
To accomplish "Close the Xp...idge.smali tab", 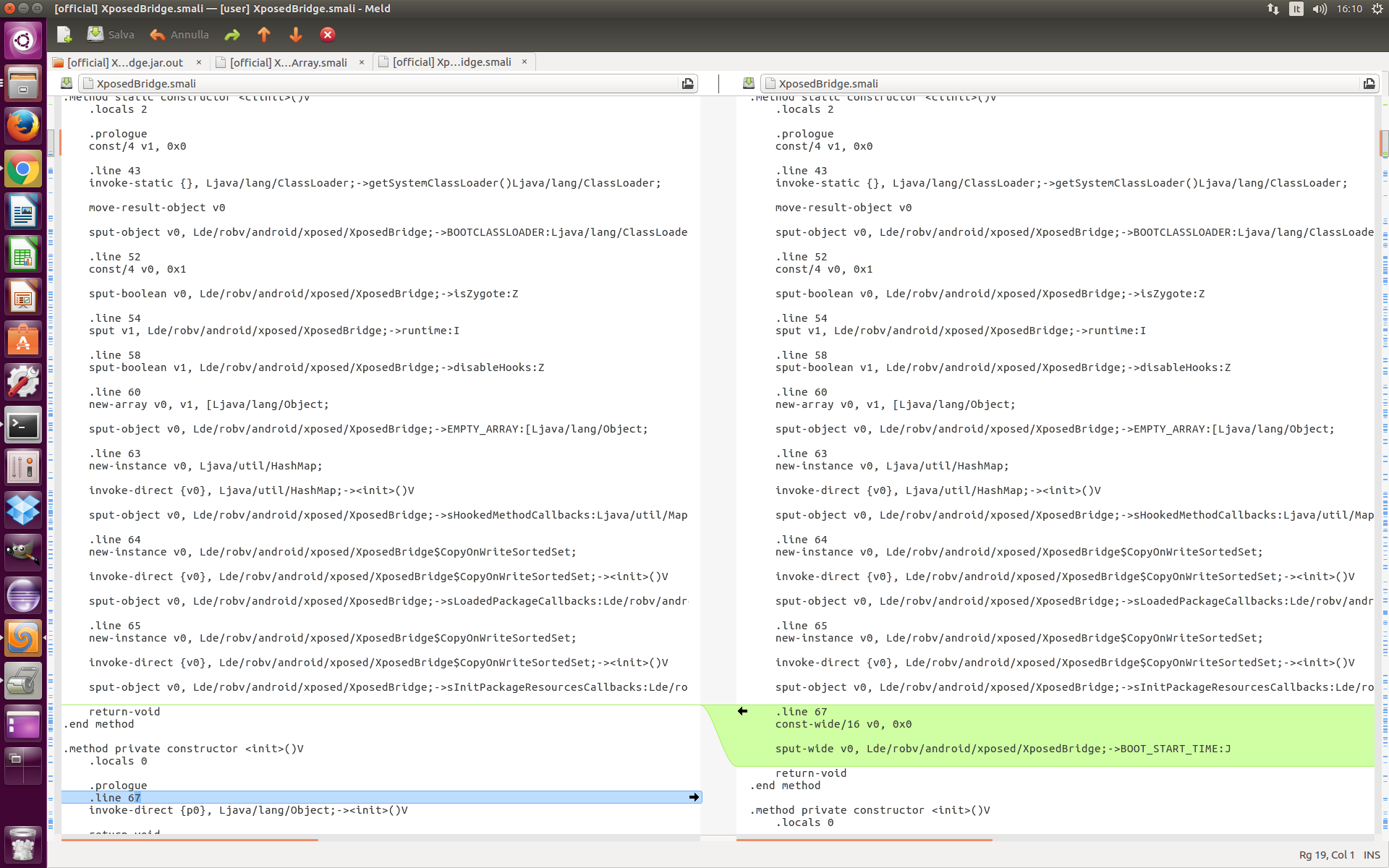I will tap(524, 62).
